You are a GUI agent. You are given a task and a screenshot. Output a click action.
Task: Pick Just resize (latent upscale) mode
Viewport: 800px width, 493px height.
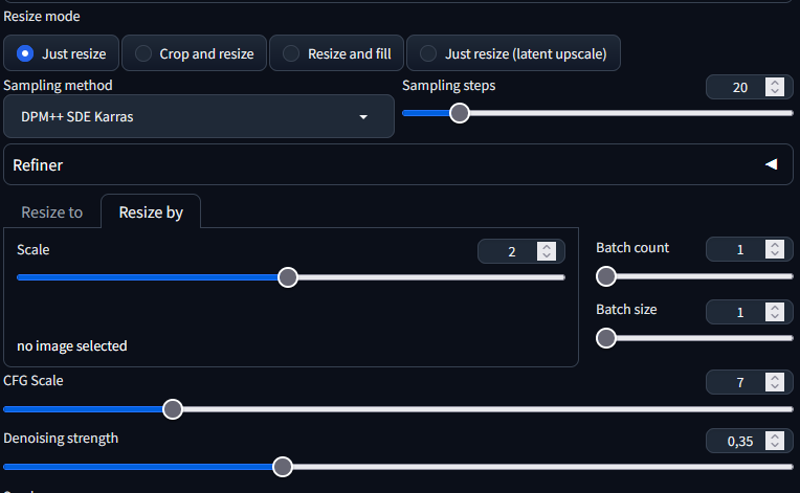point(513,54)
